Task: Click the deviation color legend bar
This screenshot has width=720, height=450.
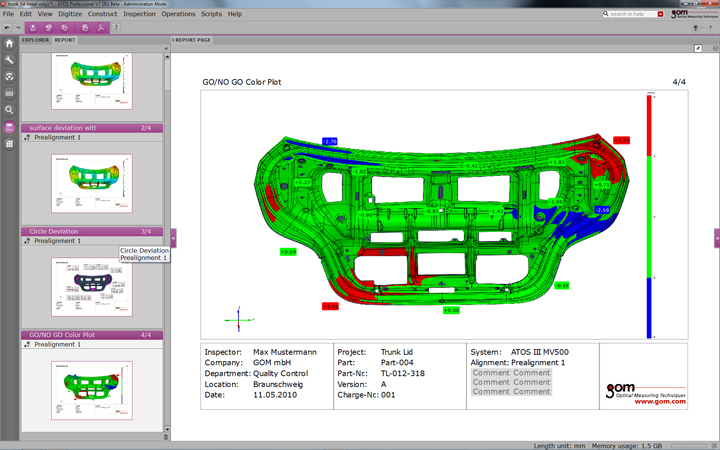Action: tap(651, 217)
